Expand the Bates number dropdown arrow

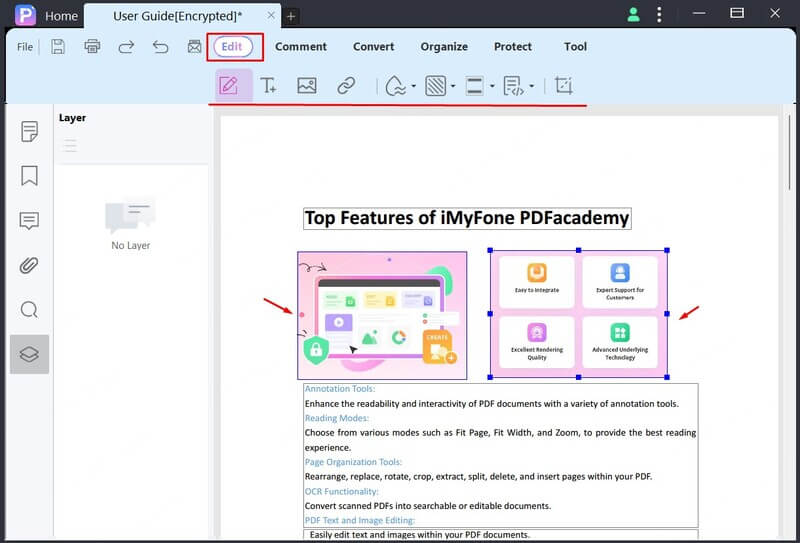[531, 86]
